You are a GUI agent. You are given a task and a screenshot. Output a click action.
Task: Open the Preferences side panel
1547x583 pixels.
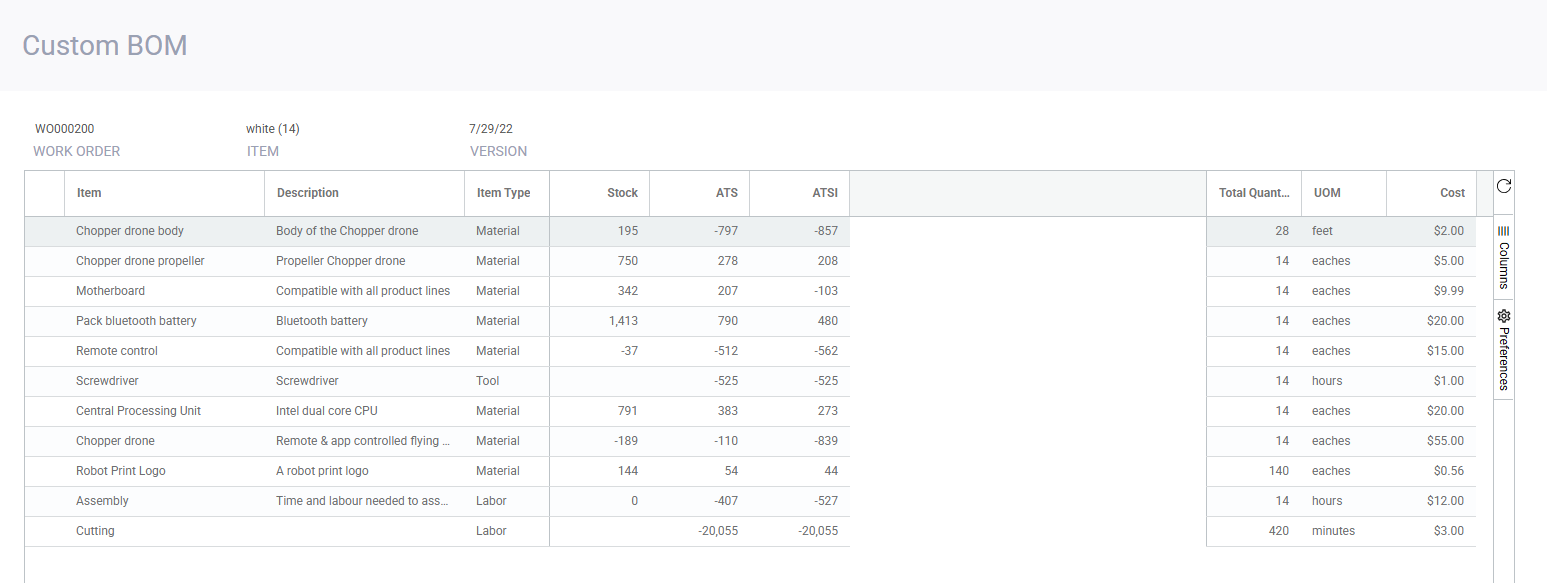[1503, 349]
